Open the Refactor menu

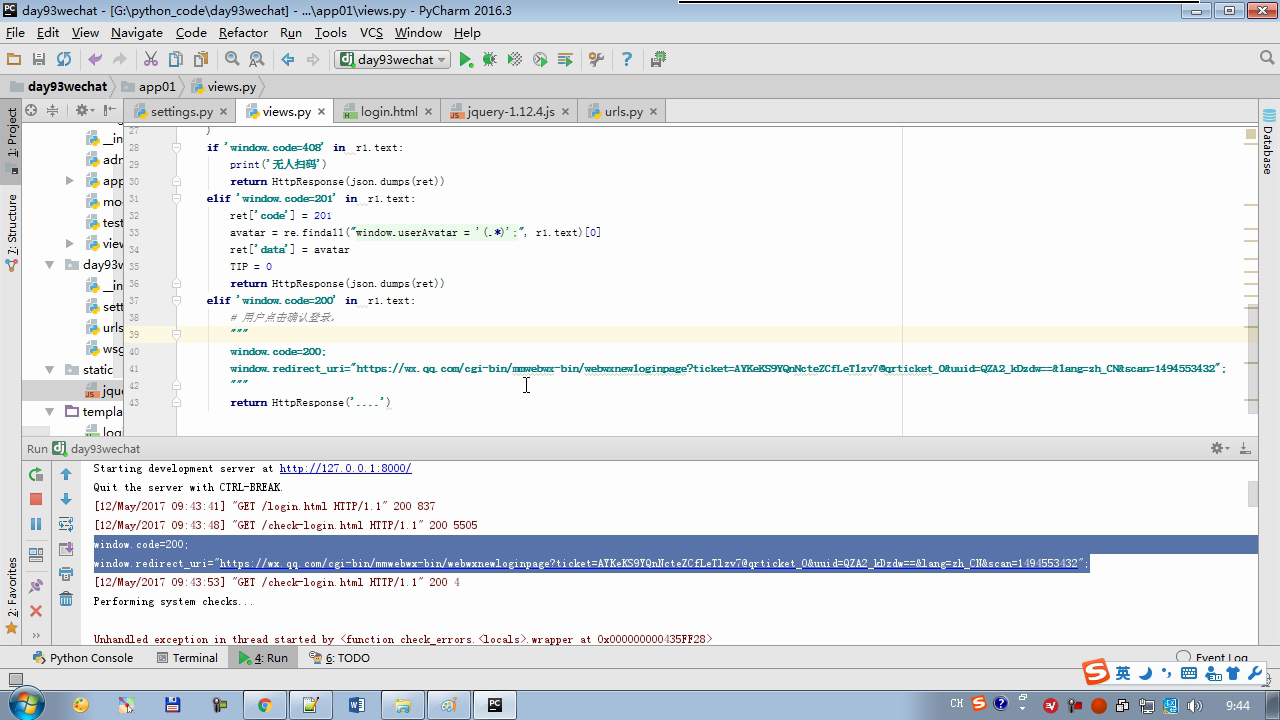tap(243, 32)
